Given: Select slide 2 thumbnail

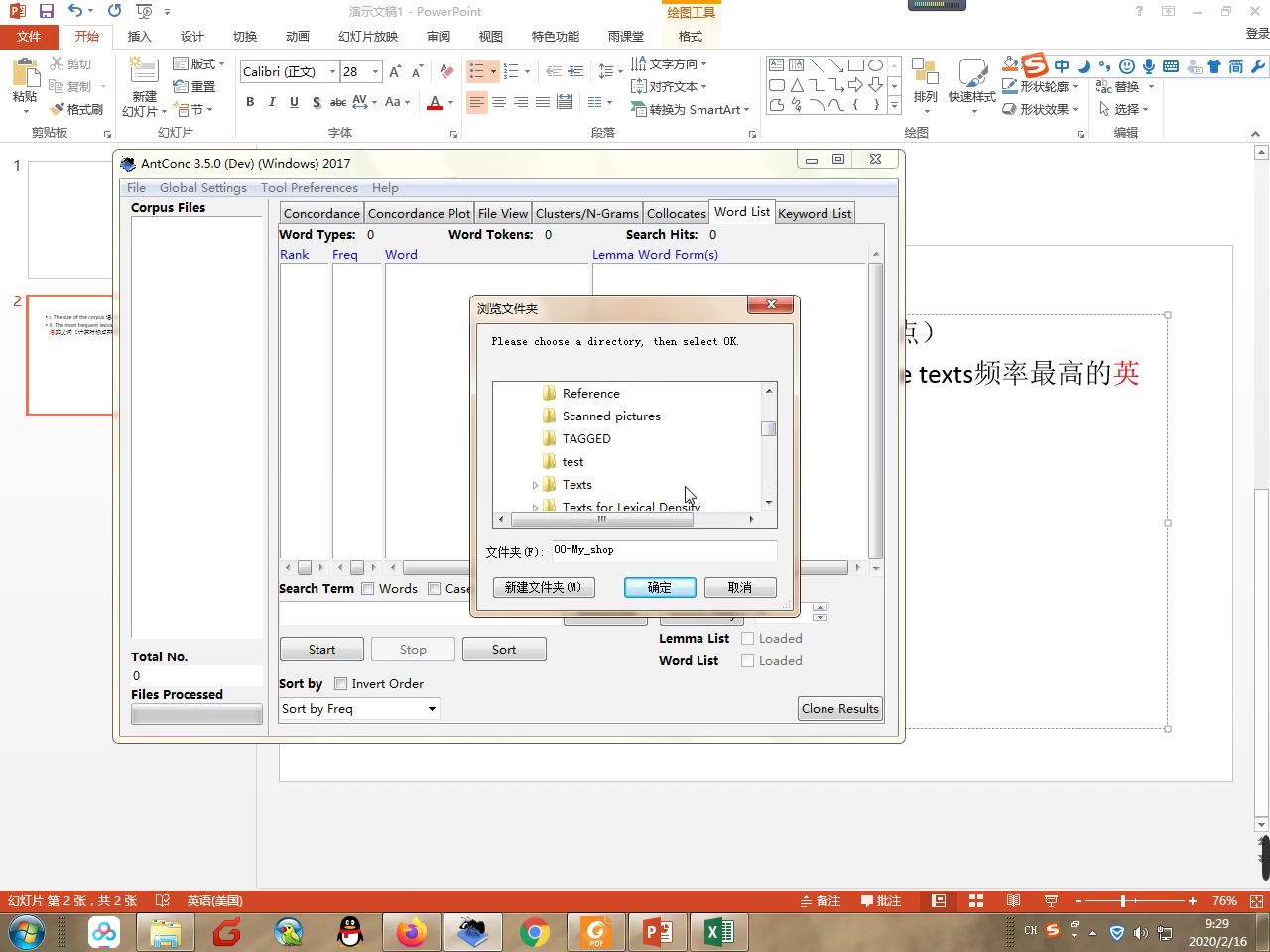Looking at the screenshot, I should coord(70,355).
